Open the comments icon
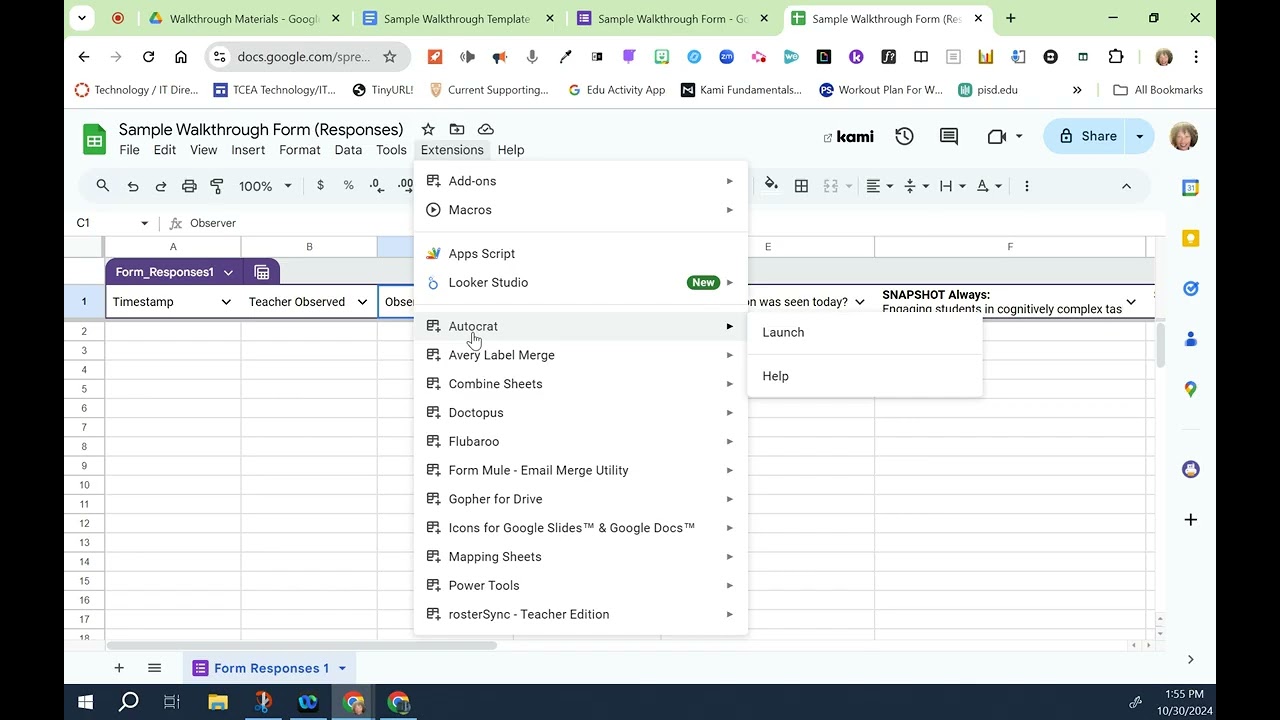Image resolution: width=1280 pixels, height=720 pixels. click(x=949, y=136)
